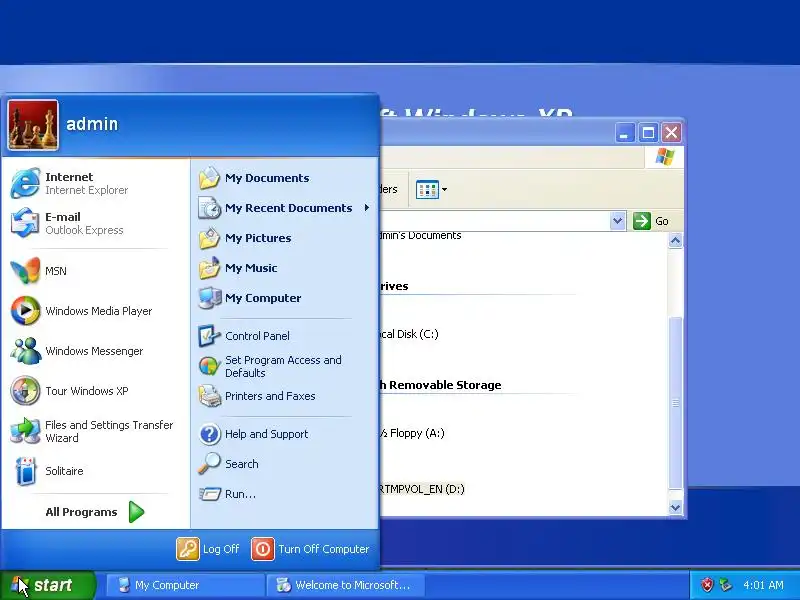Open Help and Support

pyautogui.click(x=284, y=434)
